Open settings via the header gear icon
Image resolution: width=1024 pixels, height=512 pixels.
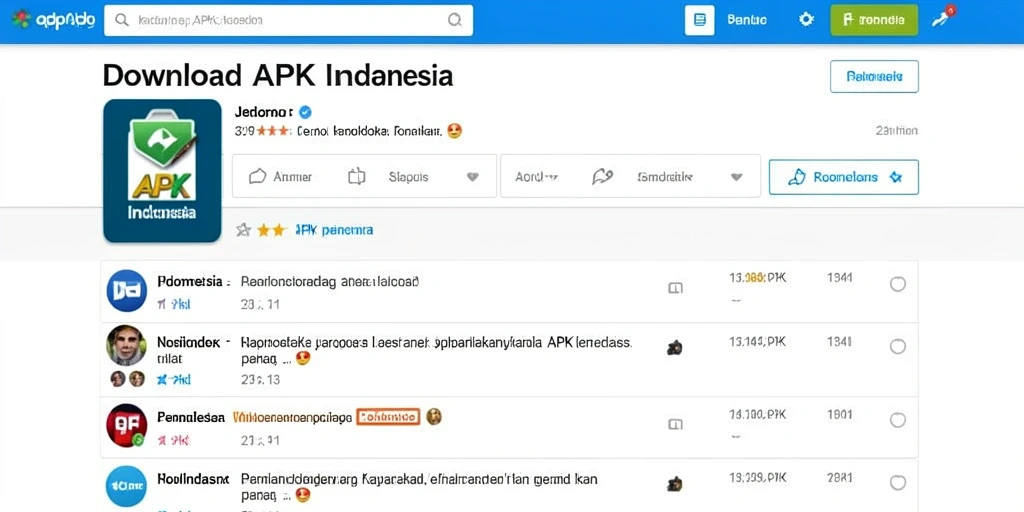point(807,20)
